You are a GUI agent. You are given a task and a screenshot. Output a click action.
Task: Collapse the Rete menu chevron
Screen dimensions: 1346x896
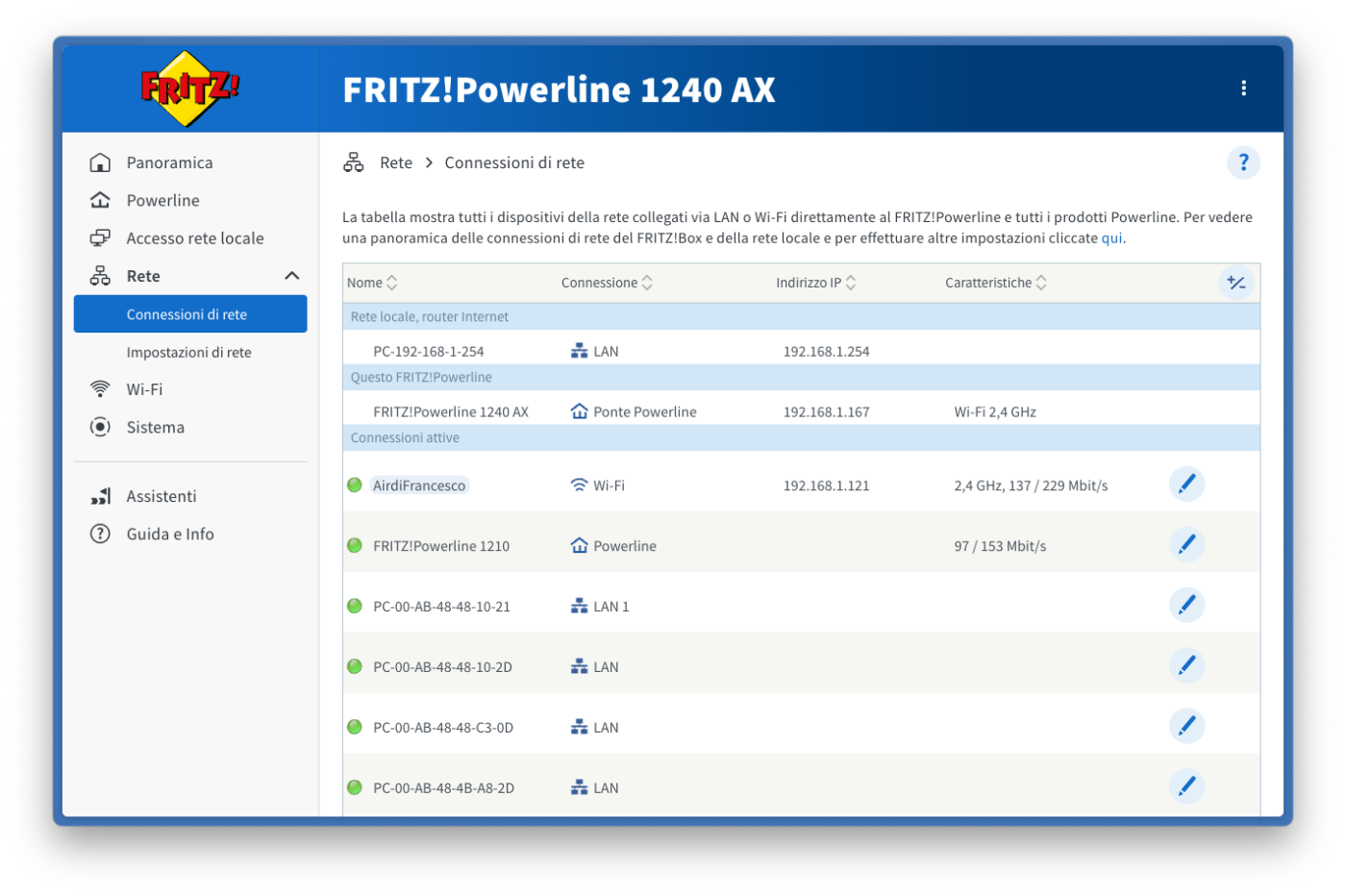coord(292,276)
